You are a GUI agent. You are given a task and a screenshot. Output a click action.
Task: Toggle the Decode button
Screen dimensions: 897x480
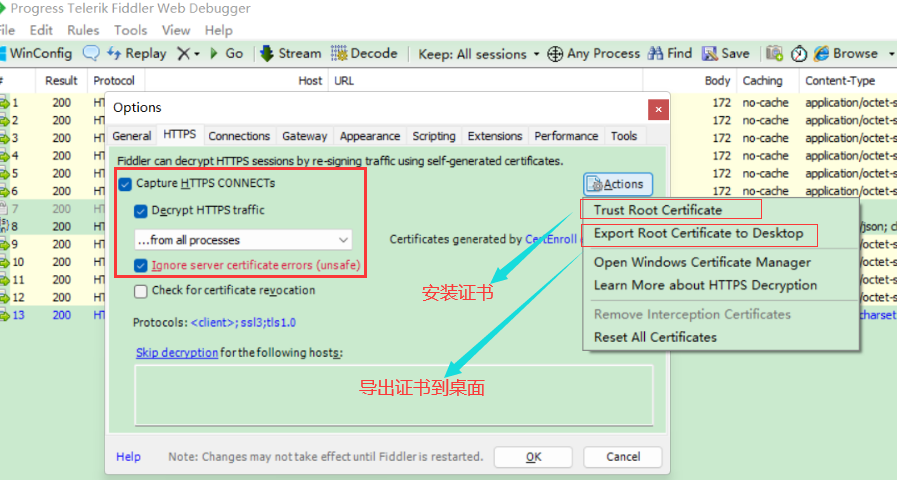click(x=364, y=53)
